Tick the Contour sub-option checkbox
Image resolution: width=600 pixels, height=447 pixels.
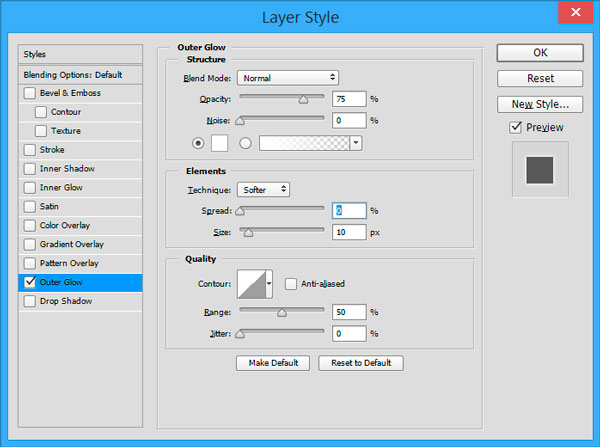[x=41, y=112]
